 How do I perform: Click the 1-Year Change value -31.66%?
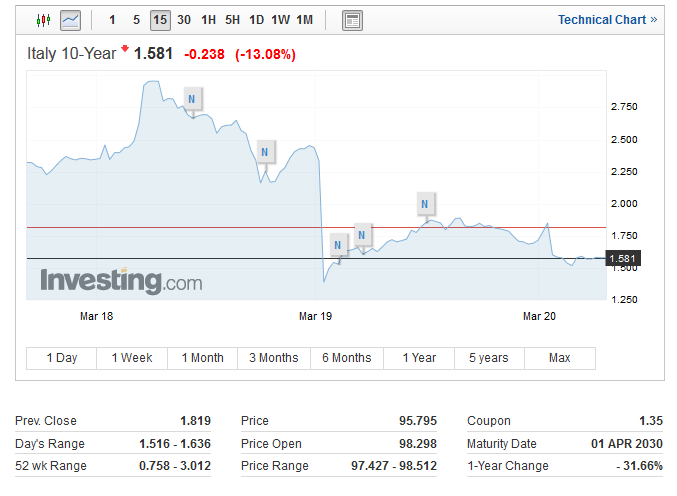(x=639, y=466)
